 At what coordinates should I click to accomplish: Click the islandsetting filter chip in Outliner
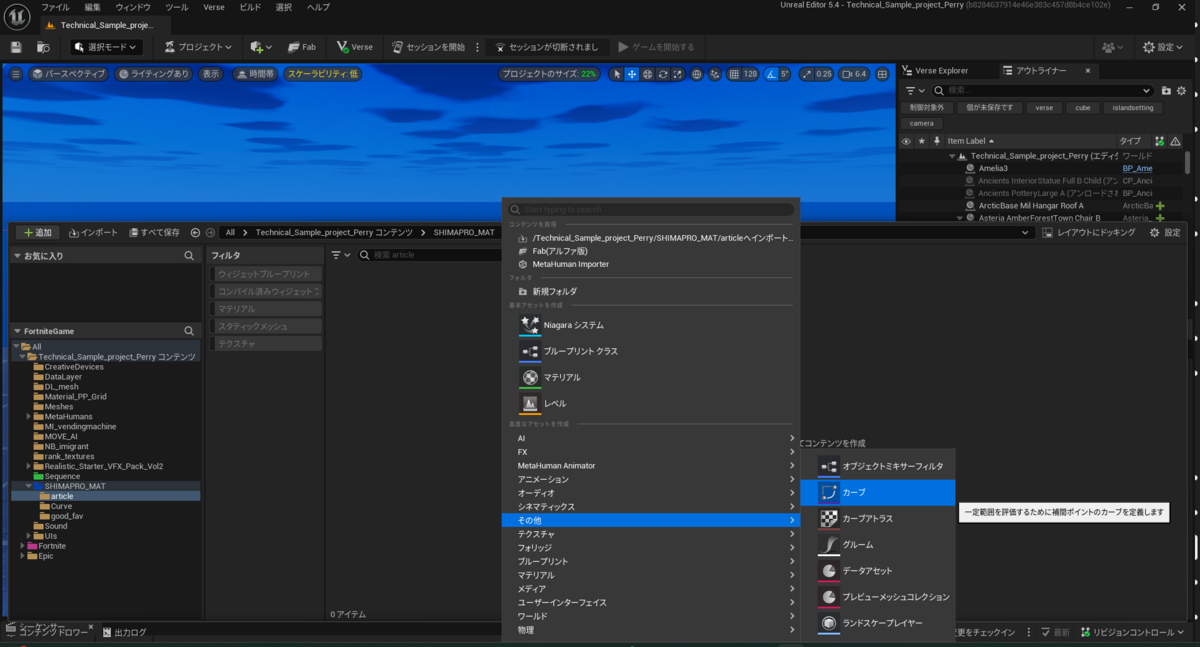1133,107
